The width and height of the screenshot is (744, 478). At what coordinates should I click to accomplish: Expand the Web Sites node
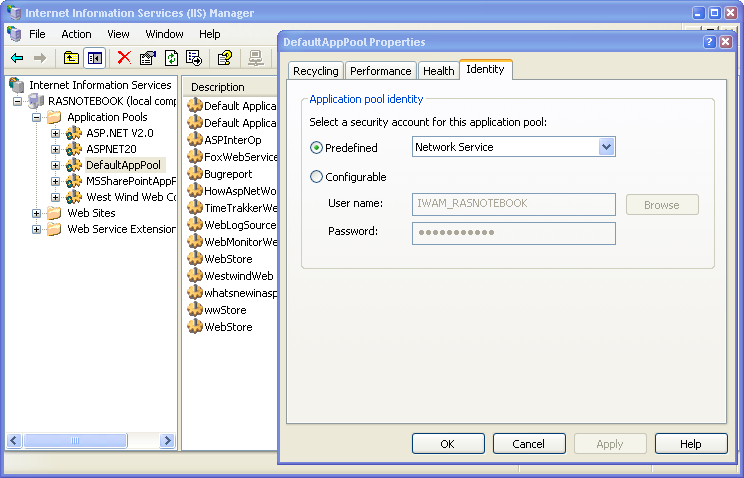pos(36,214)
